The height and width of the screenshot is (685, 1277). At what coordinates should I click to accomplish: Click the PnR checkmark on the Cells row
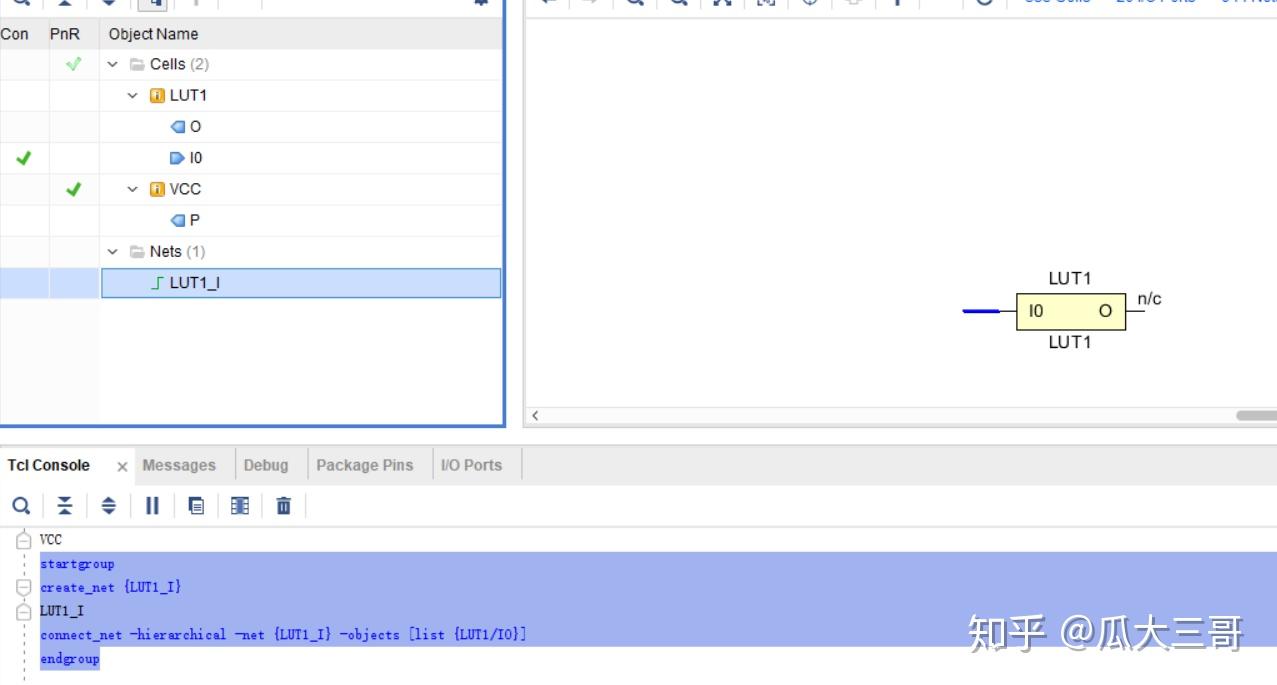pos(73,64)
